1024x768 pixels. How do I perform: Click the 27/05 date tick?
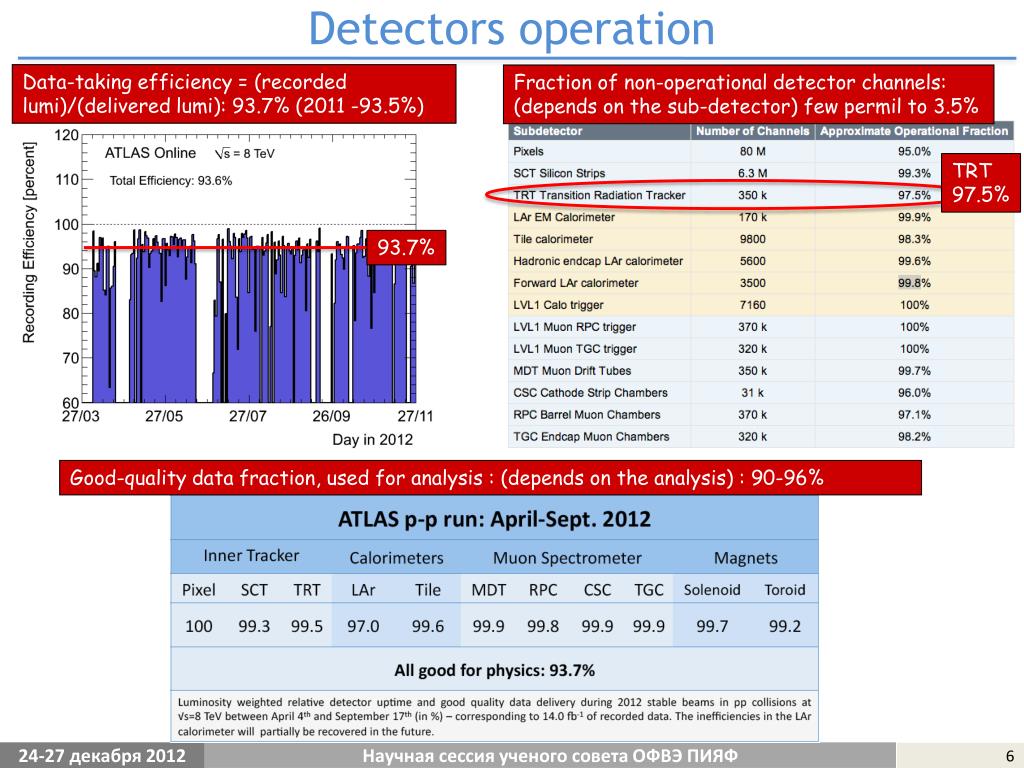164,417
